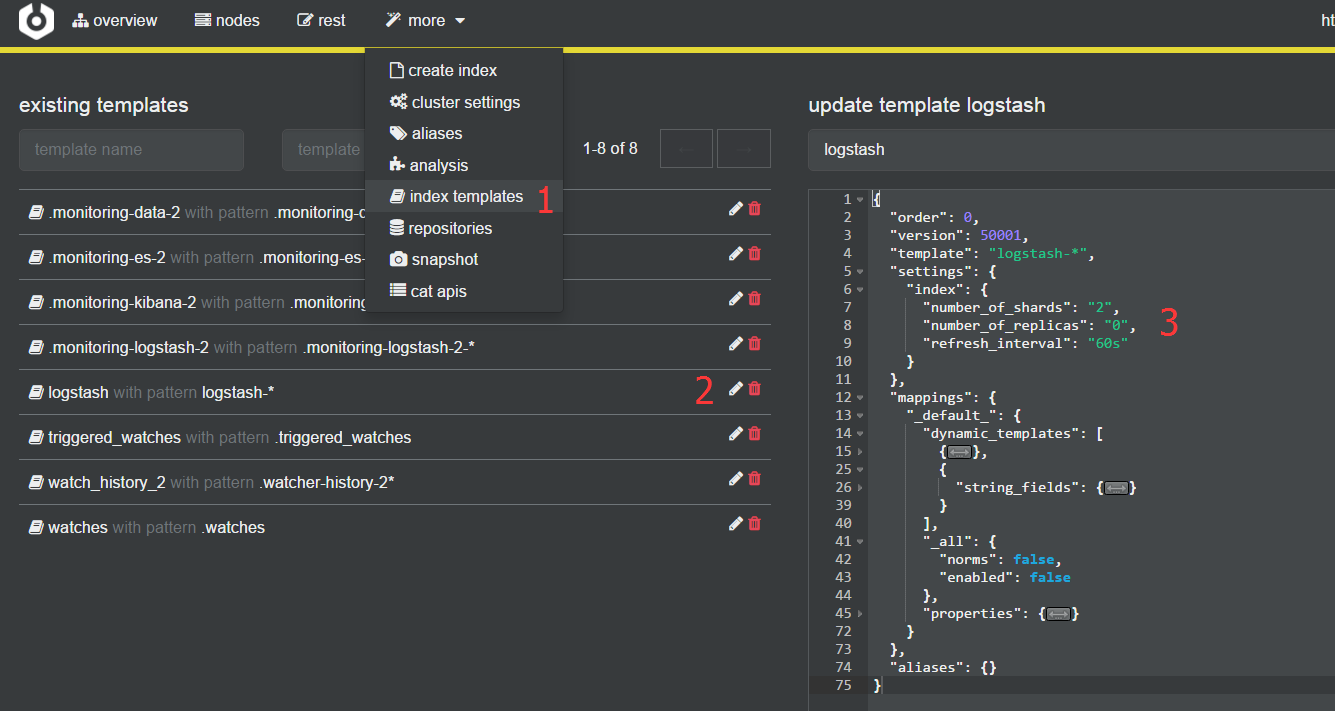The width and height of the screenshot is (1335, 711).
Task: Click the template name filter field
Action: pos(131,149)
